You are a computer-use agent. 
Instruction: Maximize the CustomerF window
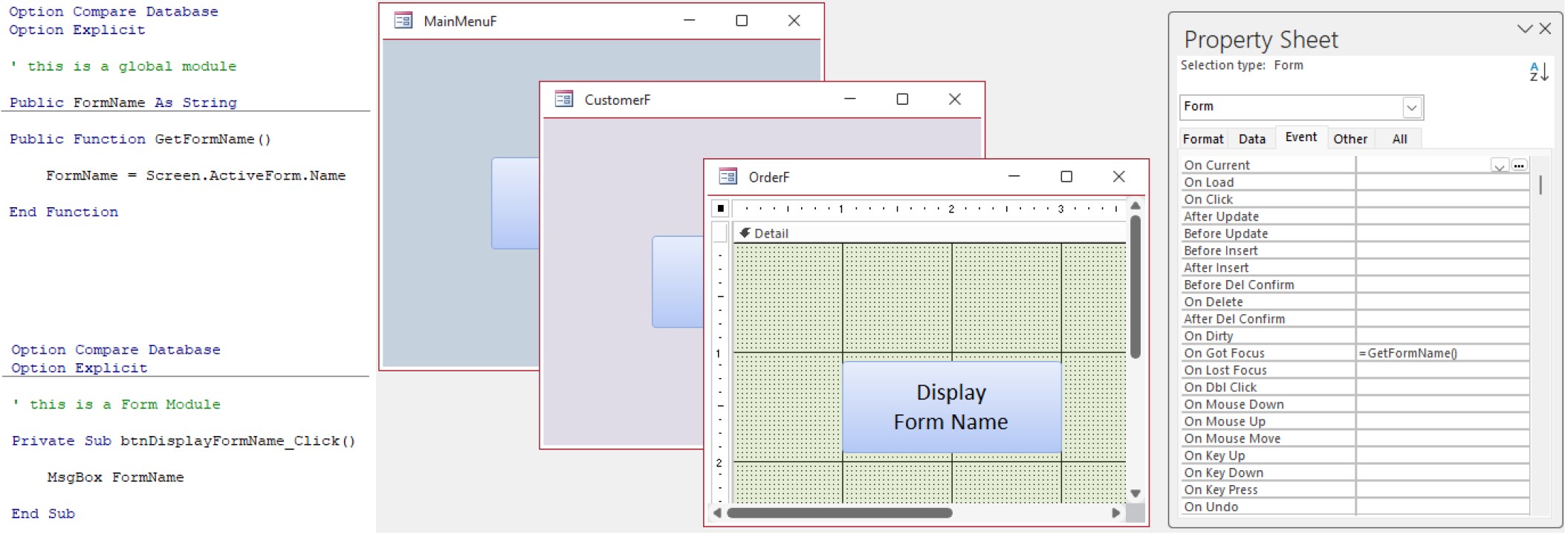(x=902, y=99)
